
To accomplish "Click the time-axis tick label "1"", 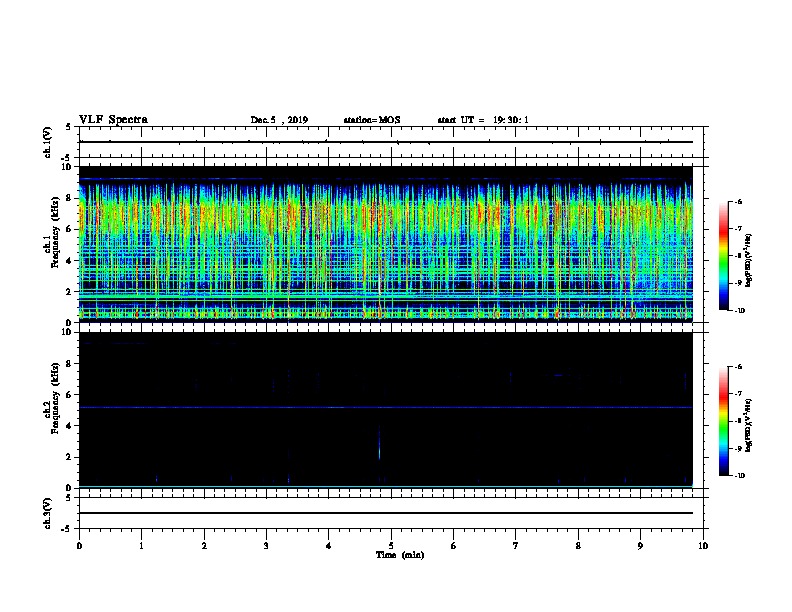I will [x=141, y=545].
